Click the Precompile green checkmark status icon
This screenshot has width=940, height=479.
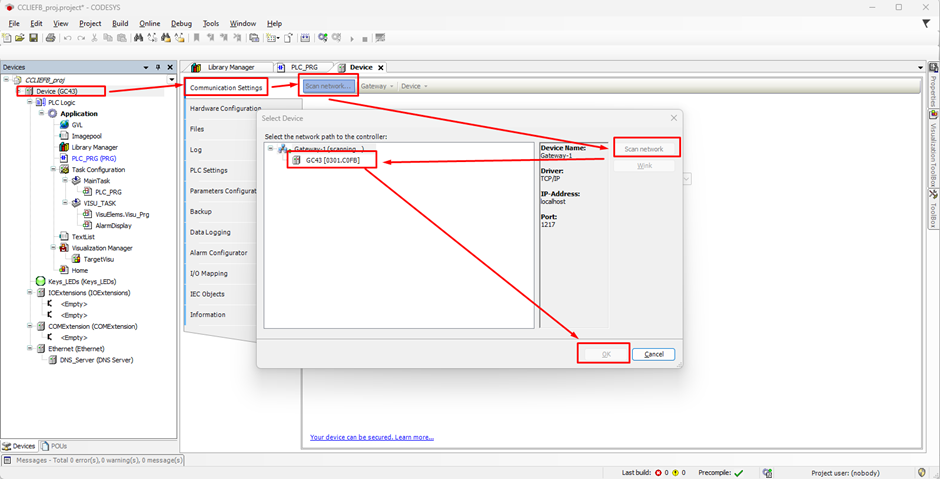coord(738,473)
